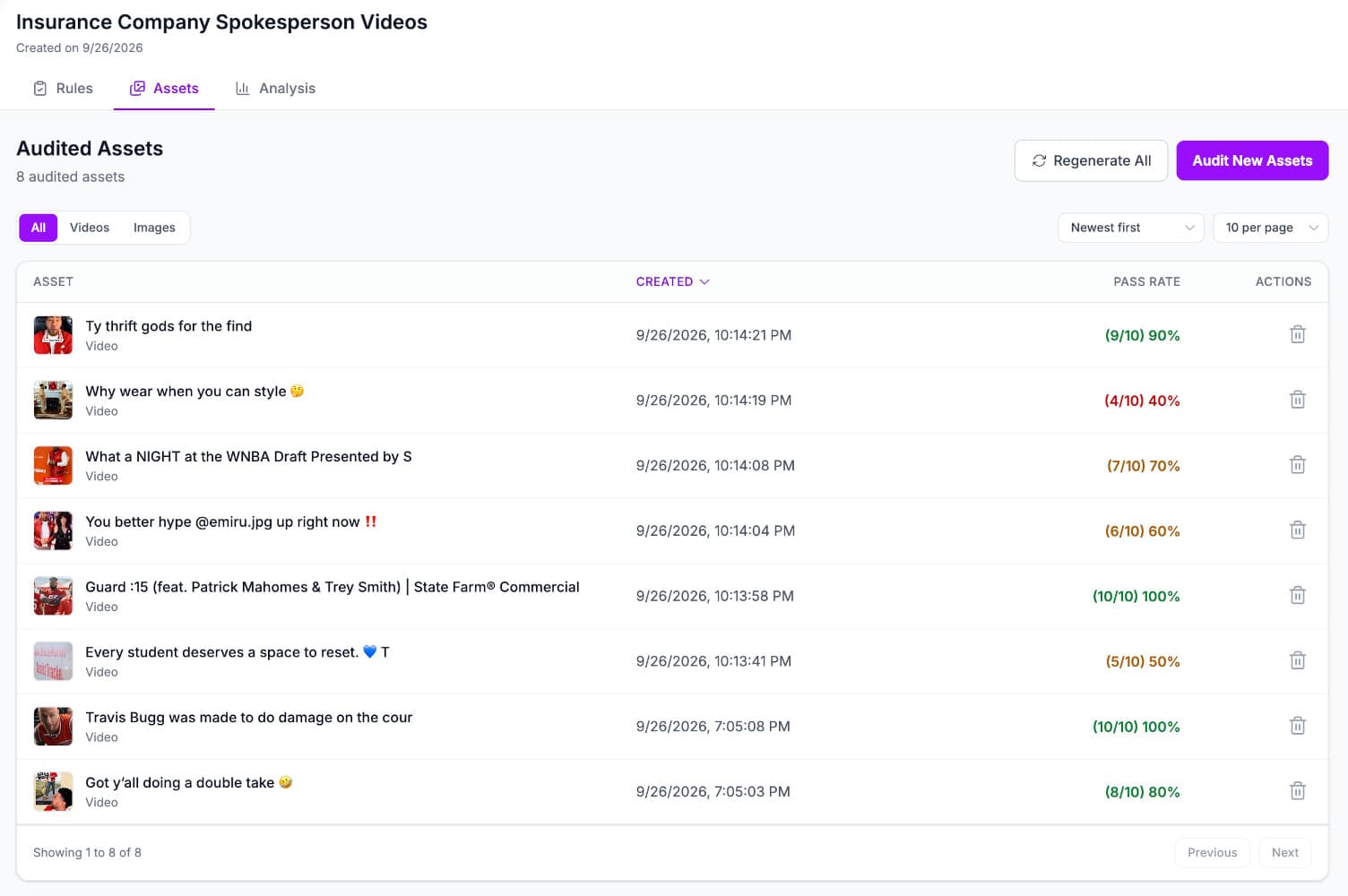
Task: Click 'Showing 1 to 8 of 8' text
Action: click(87, 852)
